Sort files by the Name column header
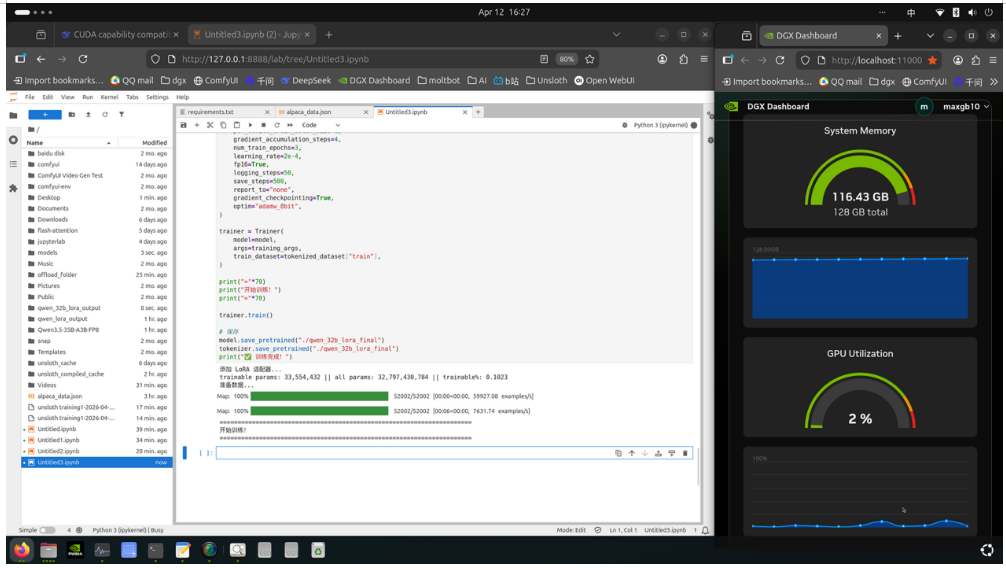The height and width of the screenshot is (568, 1006). 70,142
